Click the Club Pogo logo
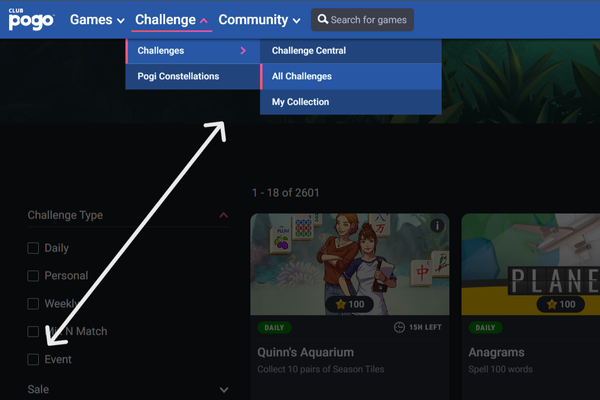The height and width of the screenshot is (400, 600). coord(31,19)
